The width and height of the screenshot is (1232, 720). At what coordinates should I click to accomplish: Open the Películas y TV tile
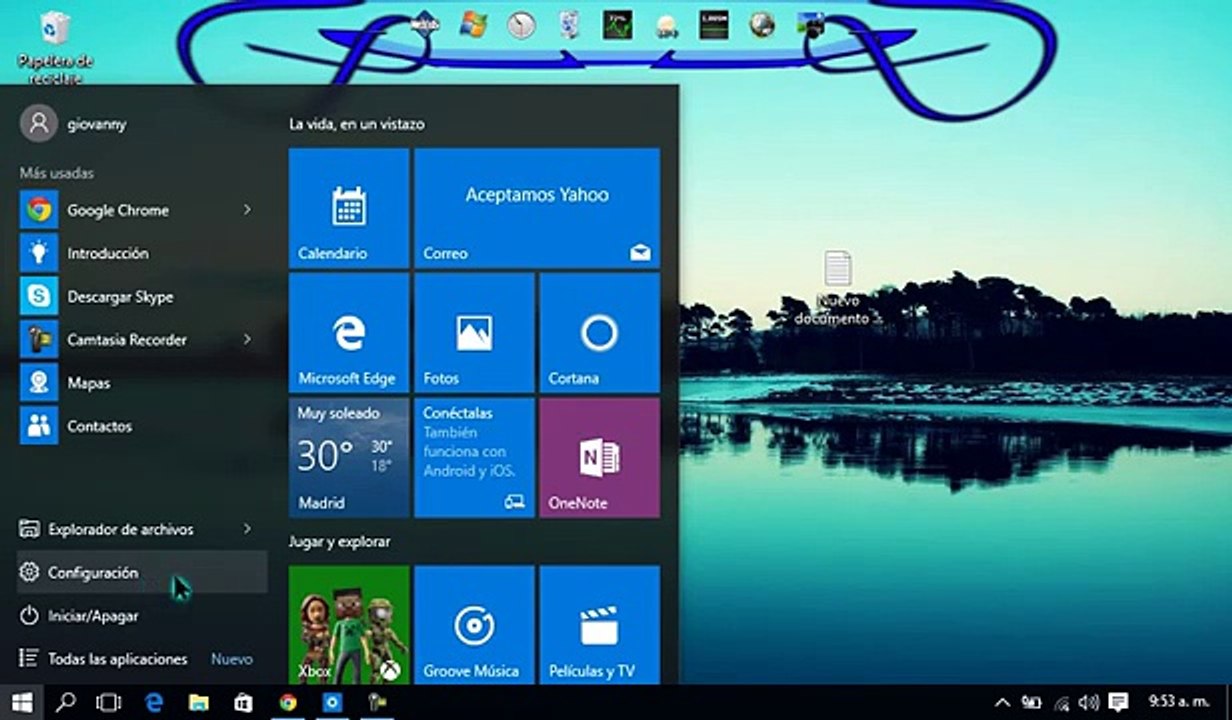coord(599,625)
